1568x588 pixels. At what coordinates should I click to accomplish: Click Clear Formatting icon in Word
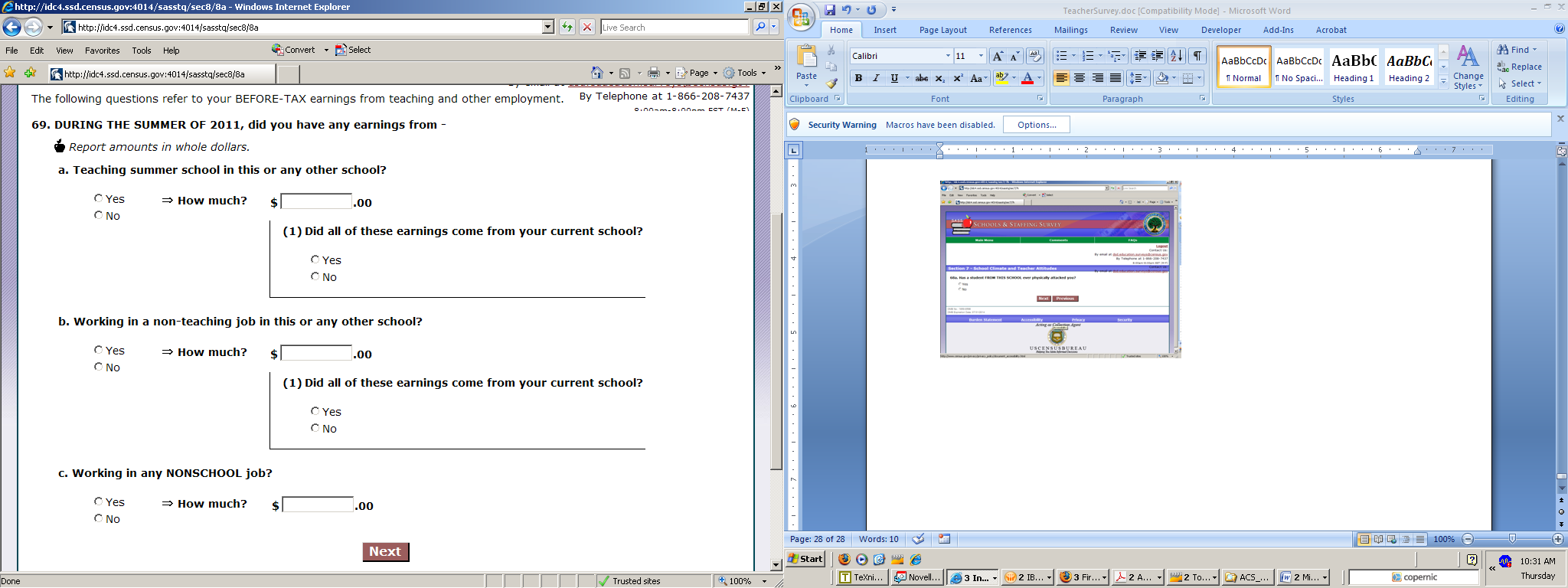click(x=1035, y=56)
